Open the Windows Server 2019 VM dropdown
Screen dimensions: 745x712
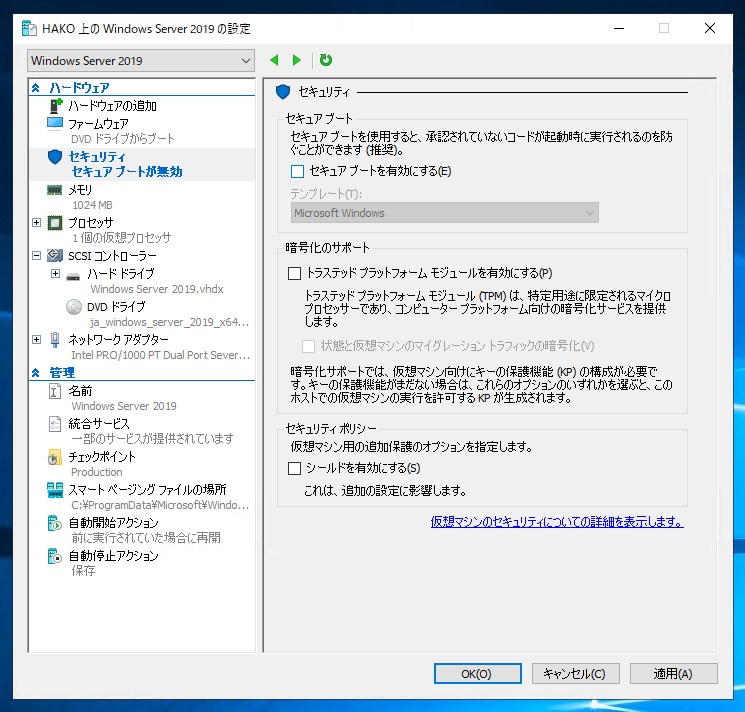(x=141, y=61)
